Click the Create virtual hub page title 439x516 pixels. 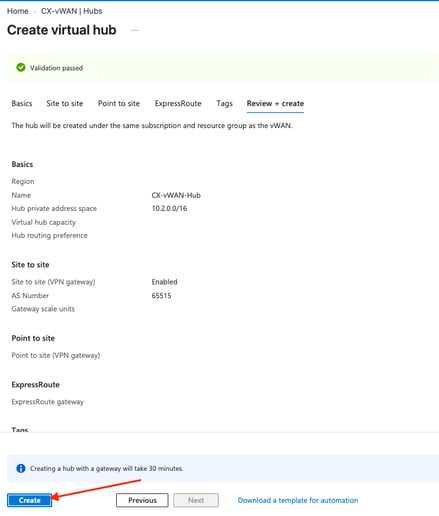click(x=62, y=30)
